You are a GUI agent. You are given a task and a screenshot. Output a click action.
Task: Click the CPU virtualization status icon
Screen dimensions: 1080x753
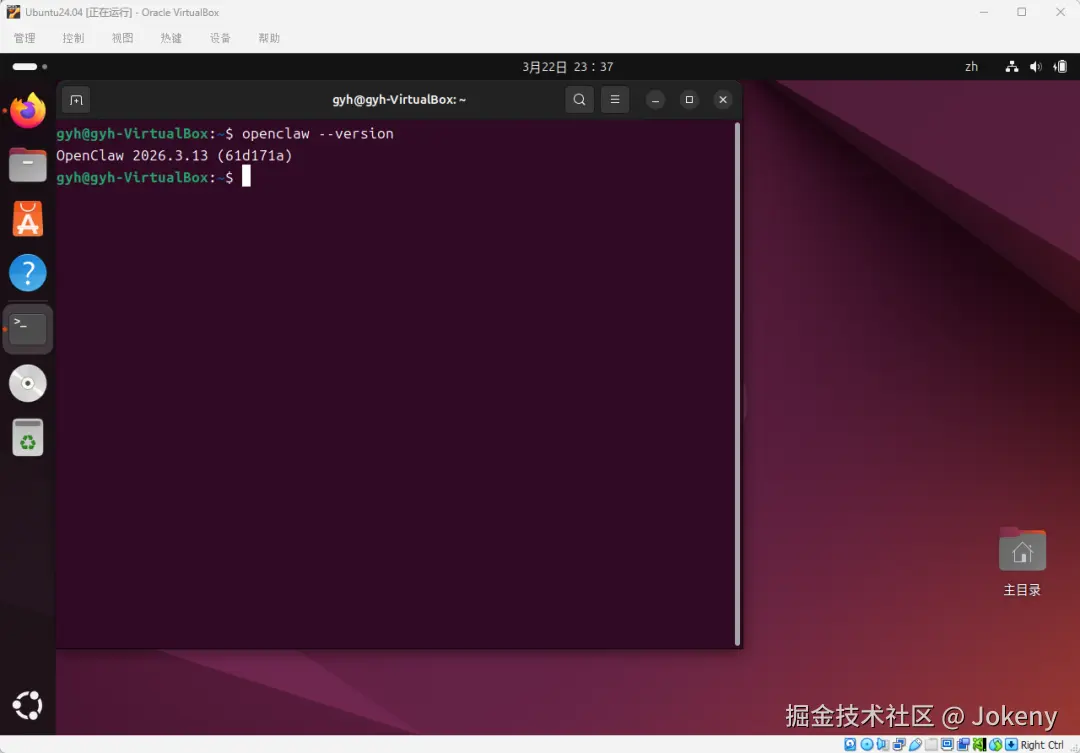pos(979,745)
